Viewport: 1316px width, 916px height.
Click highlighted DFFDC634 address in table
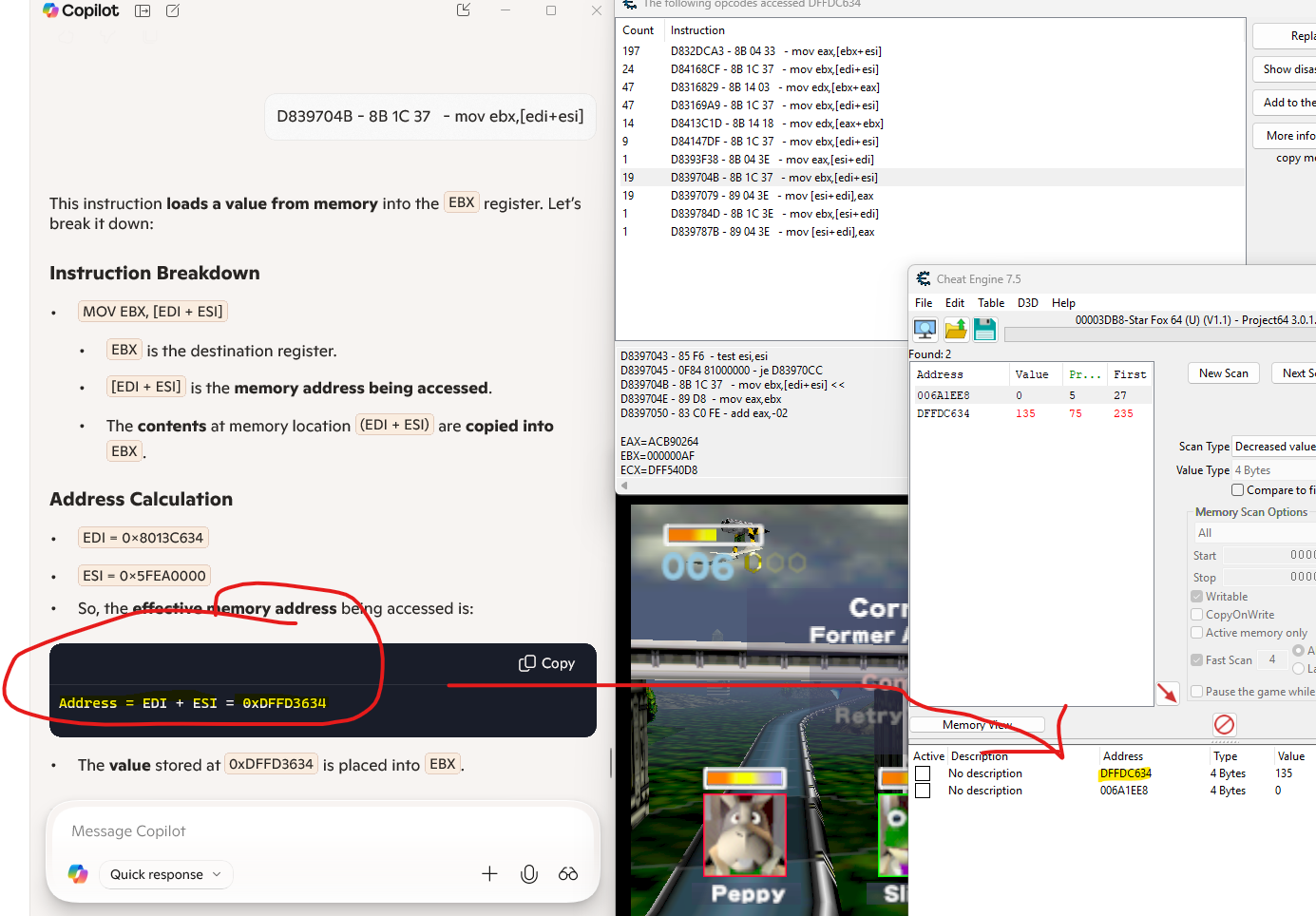point(1125,773)
